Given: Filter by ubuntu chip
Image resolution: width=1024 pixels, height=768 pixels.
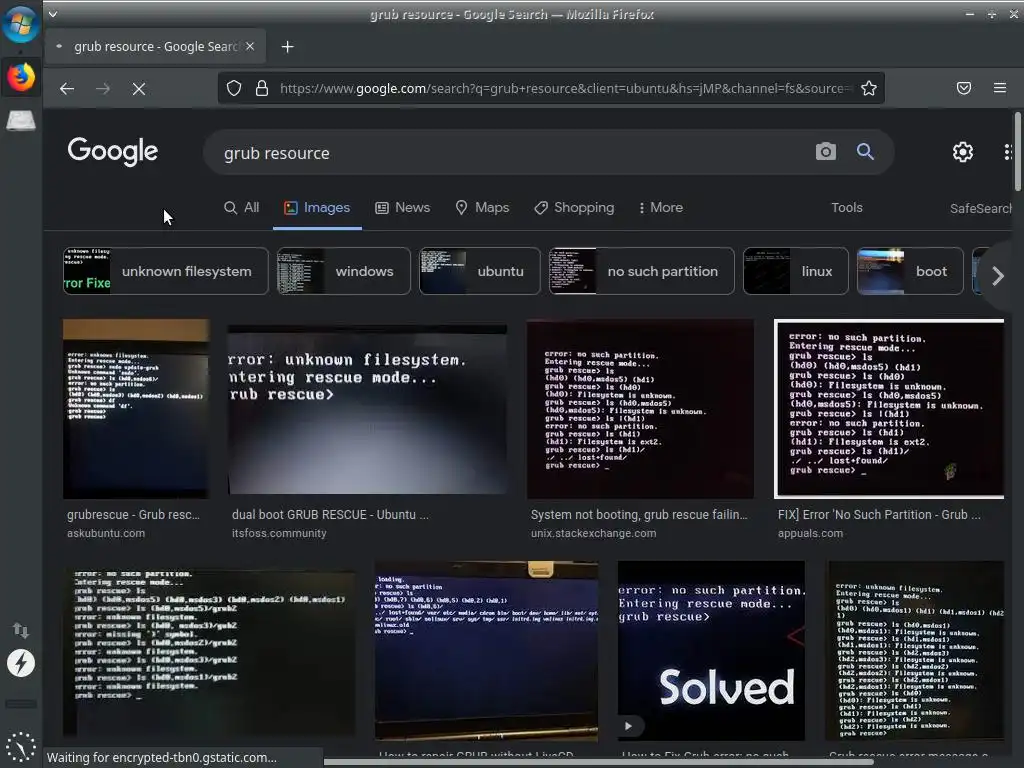Looking at the screenshot, I should 480,271.
